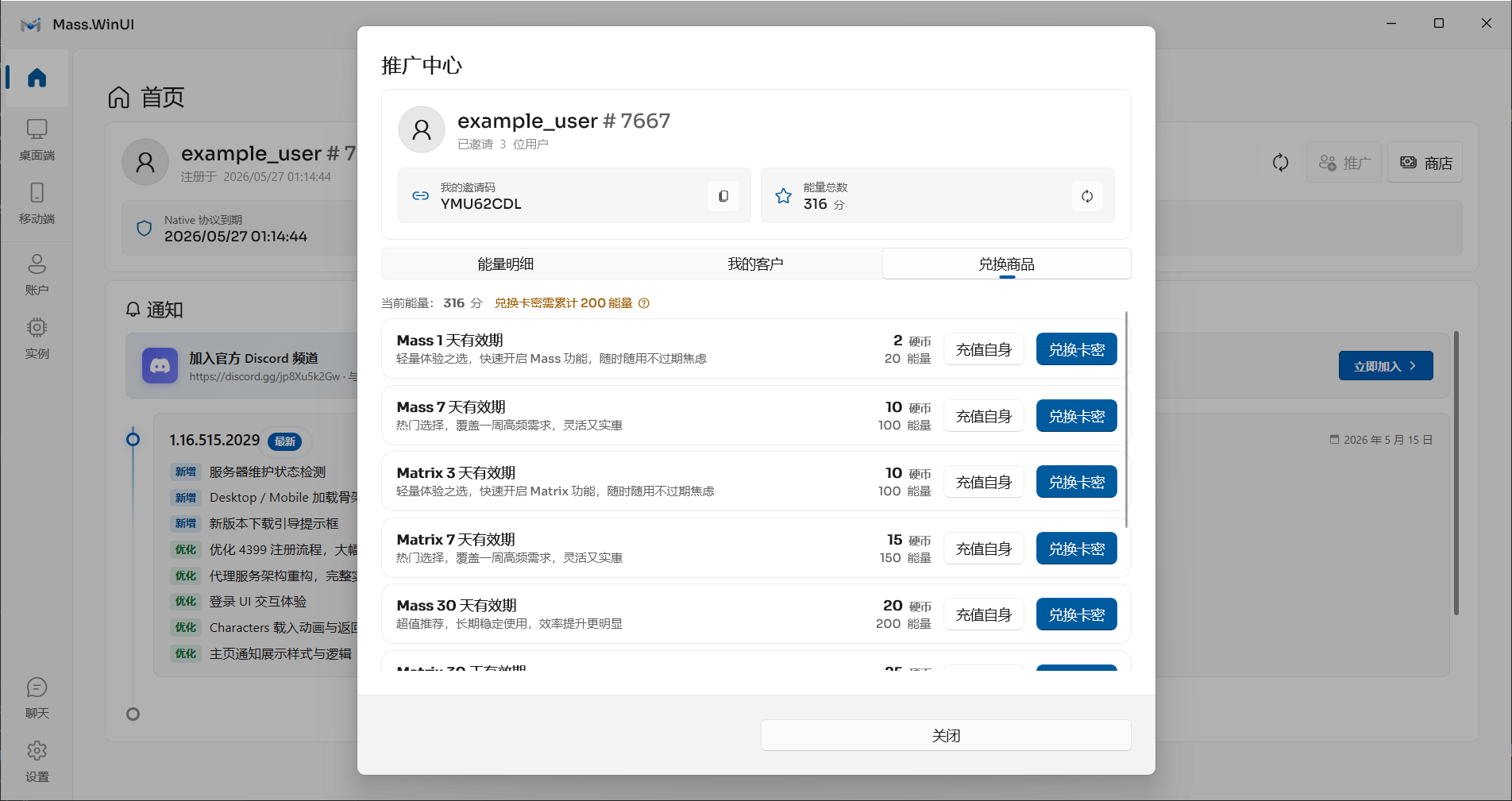Open the 实例 instances page
Image resolution: width=1512 pixels, height=801 pixels.
37,338
